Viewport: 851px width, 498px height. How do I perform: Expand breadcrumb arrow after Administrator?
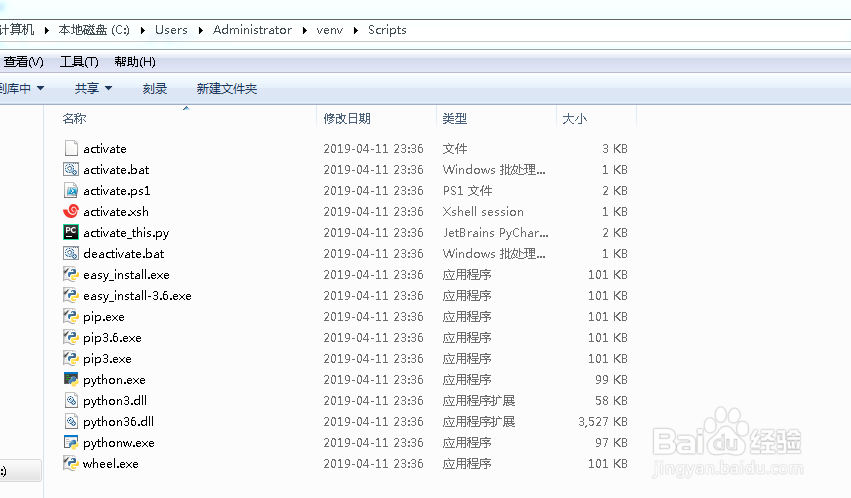(x=304, y=30)
